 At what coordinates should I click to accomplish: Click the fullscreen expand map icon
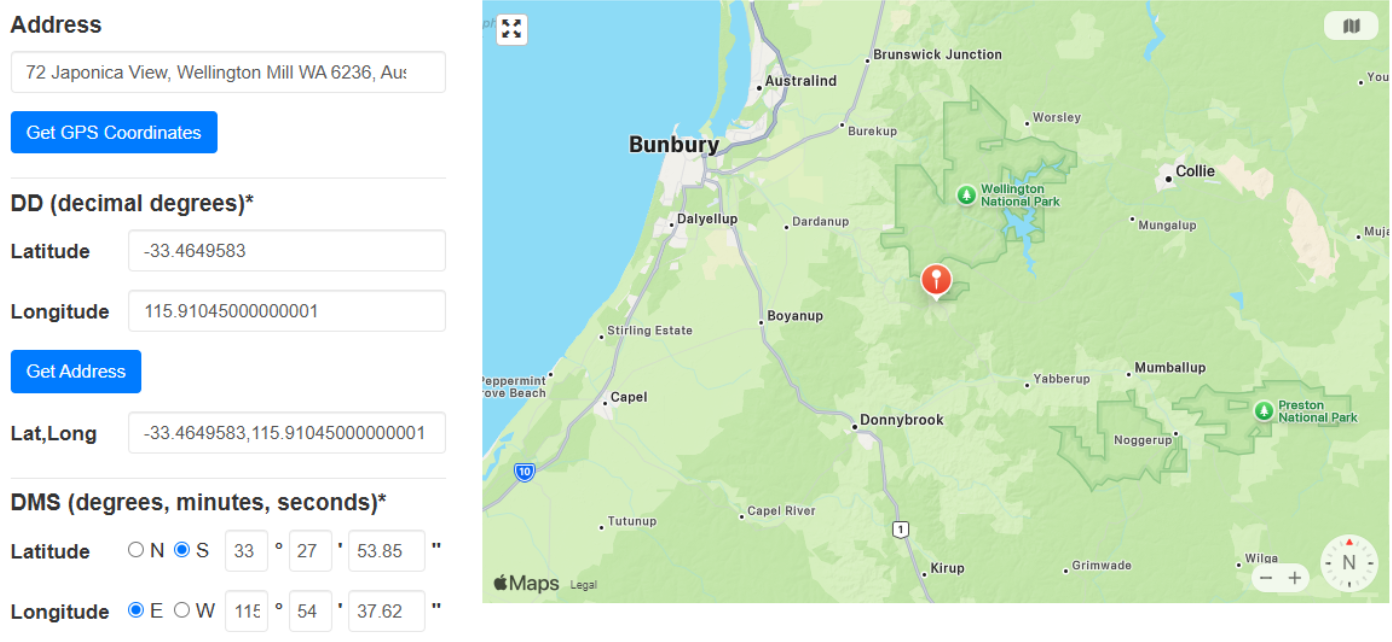point(512,29)
